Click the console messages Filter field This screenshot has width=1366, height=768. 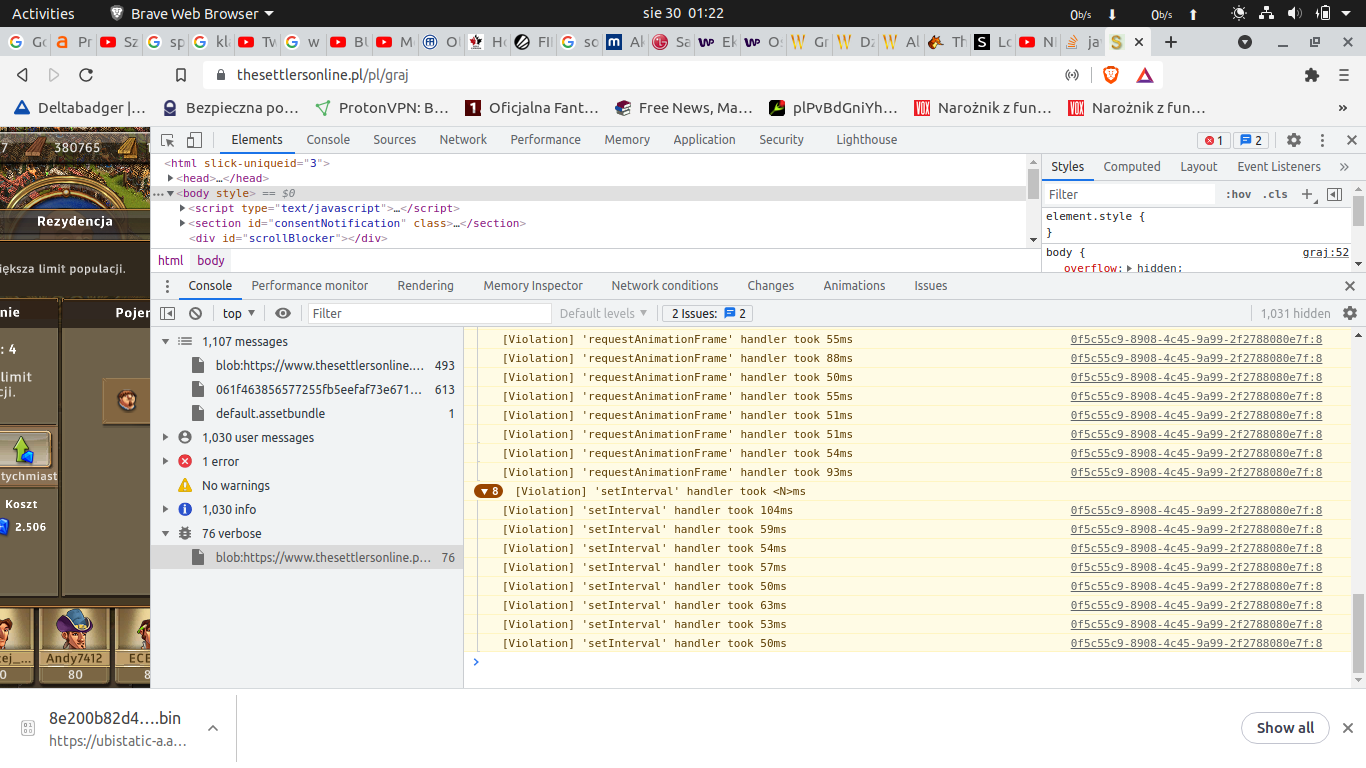click(430, 313)
